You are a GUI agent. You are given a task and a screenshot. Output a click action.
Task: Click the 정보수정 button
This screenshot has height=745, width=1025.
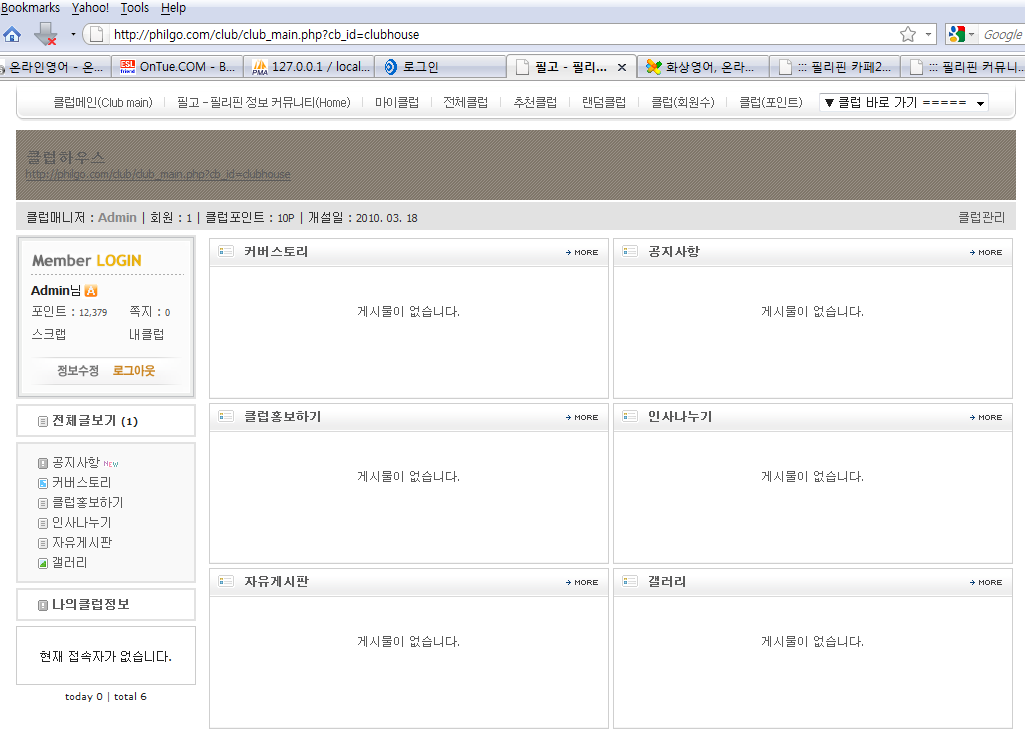tap(78, 371)
